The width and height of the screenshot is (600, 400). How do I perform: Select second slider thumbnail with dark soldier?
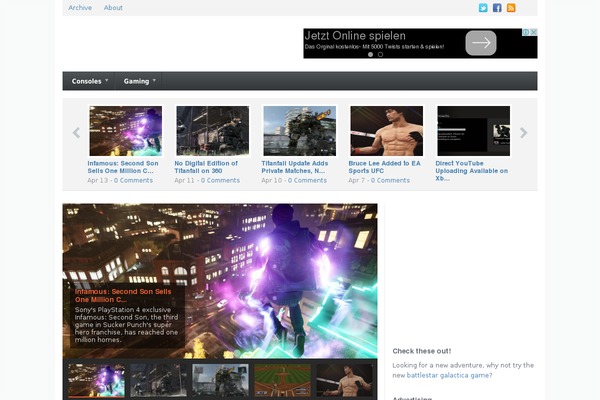[158, 380]
